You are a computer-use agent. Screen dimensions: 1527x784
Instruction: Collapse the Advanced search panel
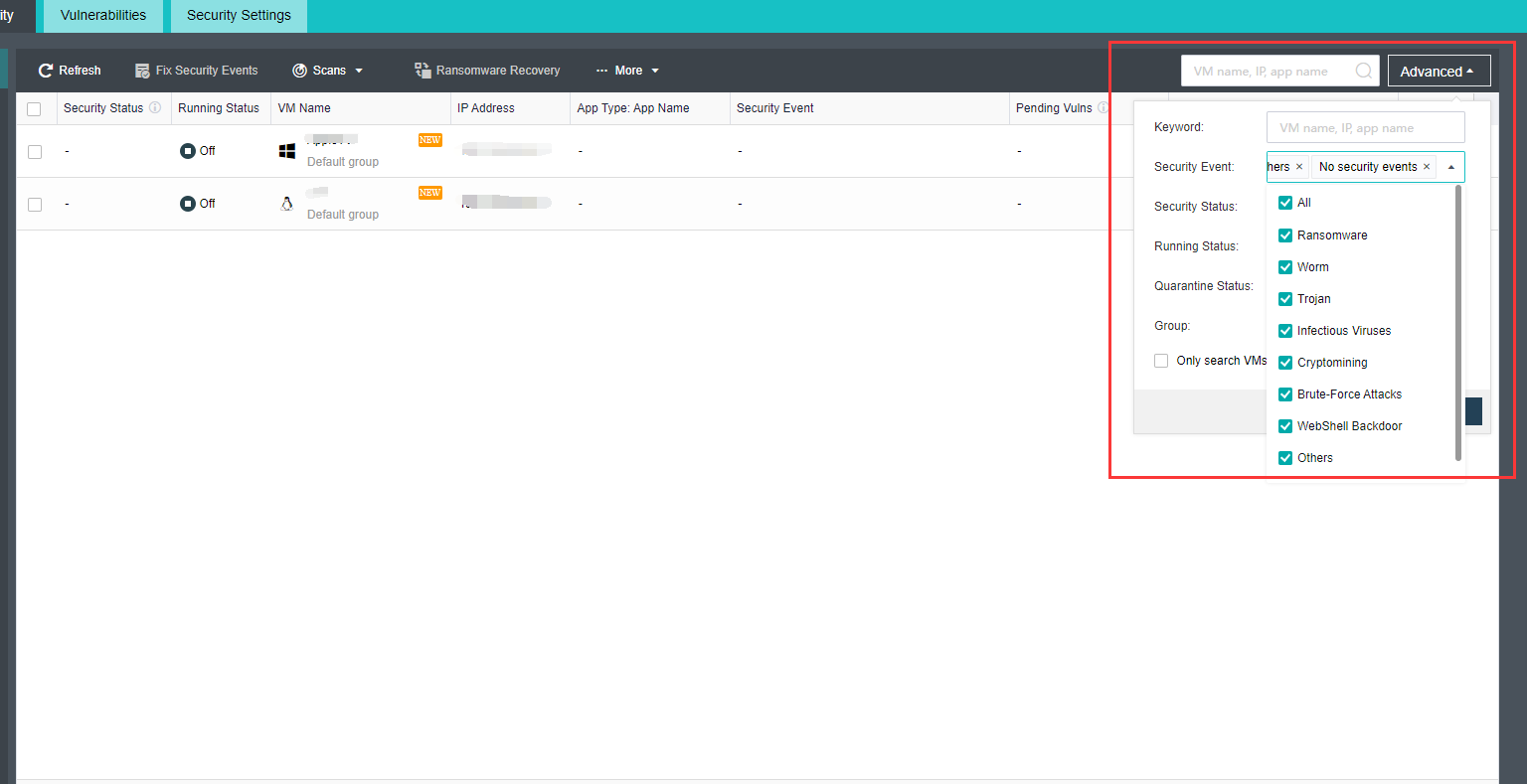(x=1439, y=72)
